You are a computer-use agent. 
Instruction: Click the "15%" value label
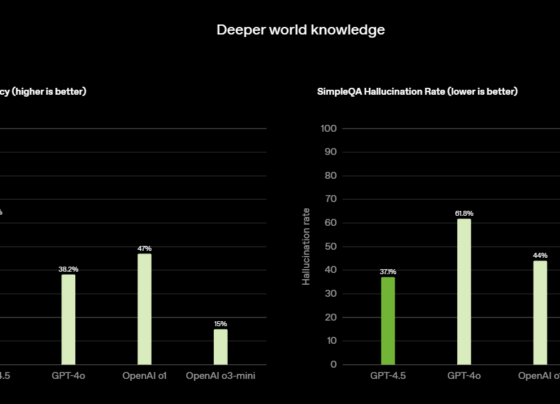tap(220, 324)
